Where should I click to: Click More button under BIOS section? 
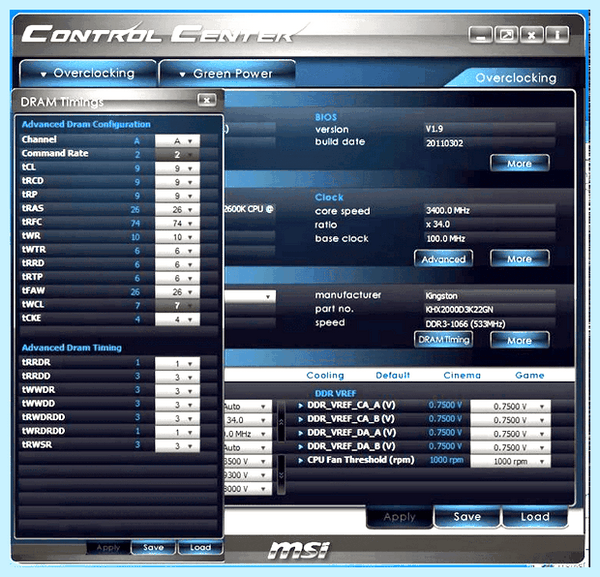(520, 163)
